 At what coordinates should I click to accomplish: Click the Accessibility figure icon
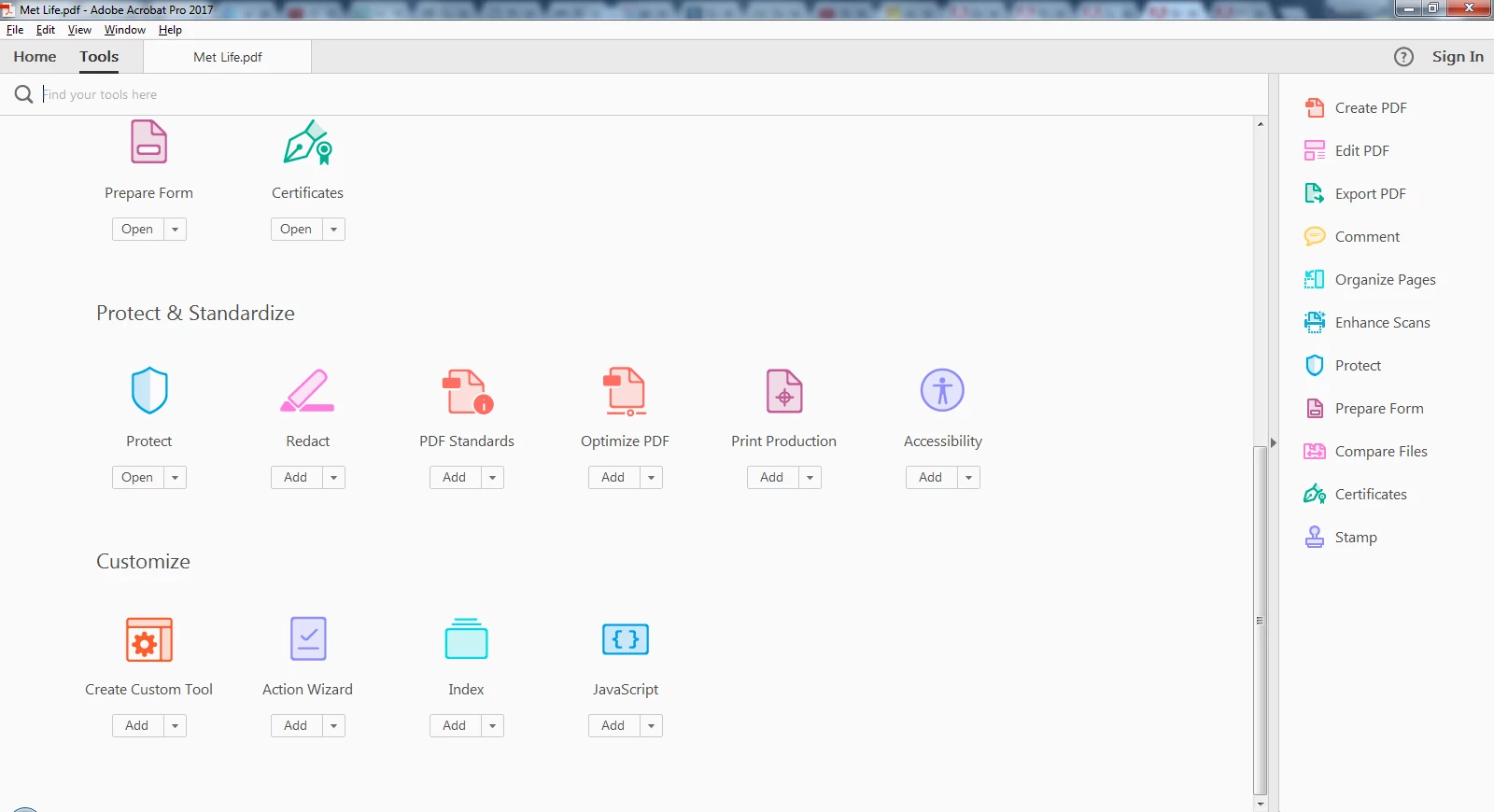pyautogui.click(x=942, y=390)
